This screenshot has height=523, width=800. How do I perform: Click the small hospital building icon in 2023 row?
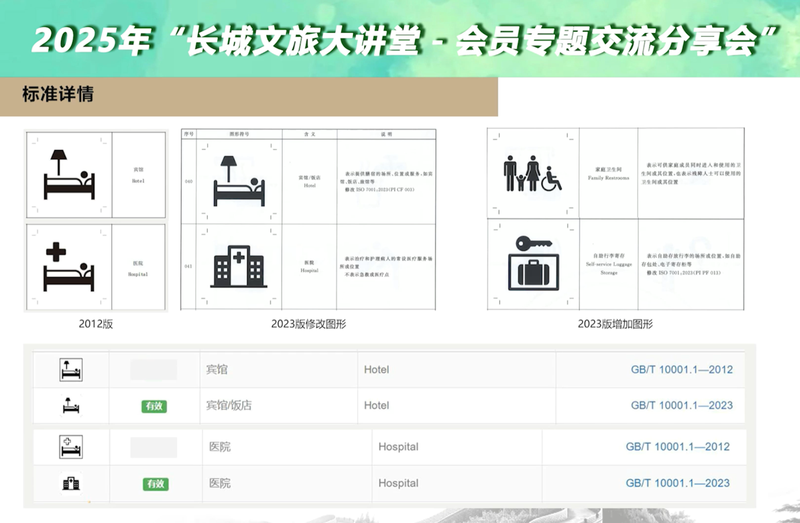(71, 483)
